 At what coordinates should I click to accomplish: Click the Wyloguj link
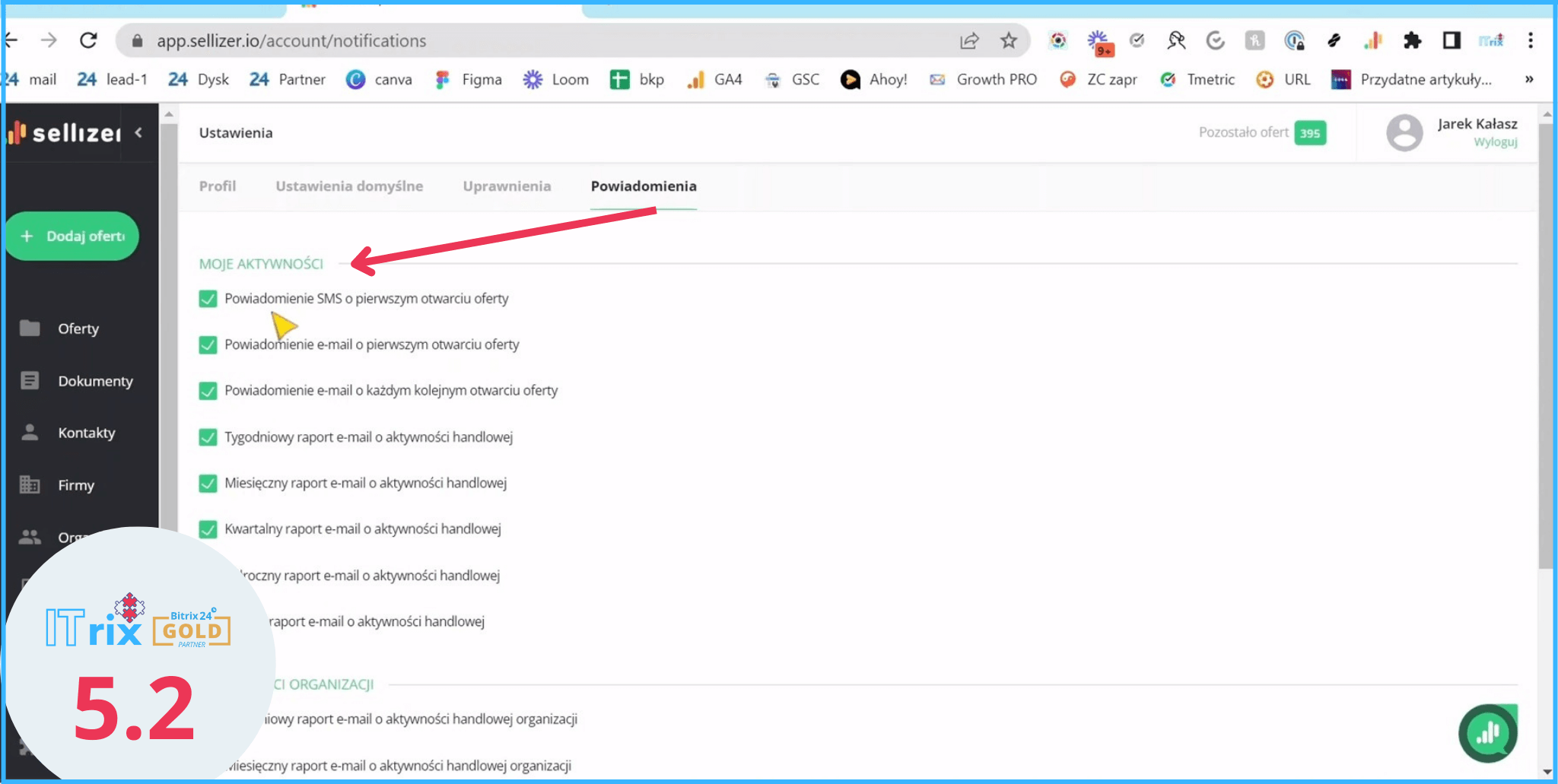(x=1495, y=142)
